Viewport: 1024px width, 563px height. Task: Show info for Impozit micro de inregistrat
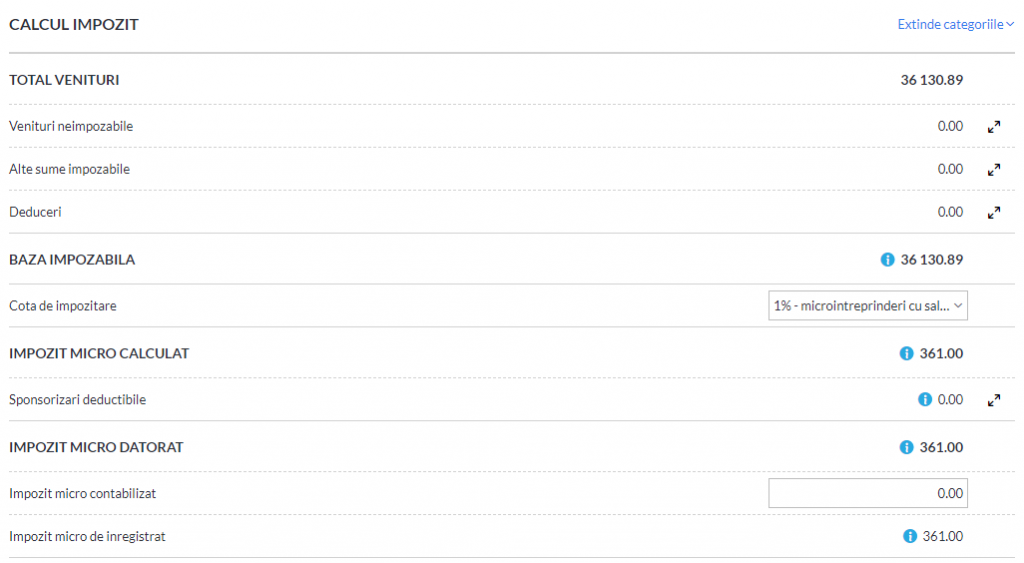(x=909, y=536)
